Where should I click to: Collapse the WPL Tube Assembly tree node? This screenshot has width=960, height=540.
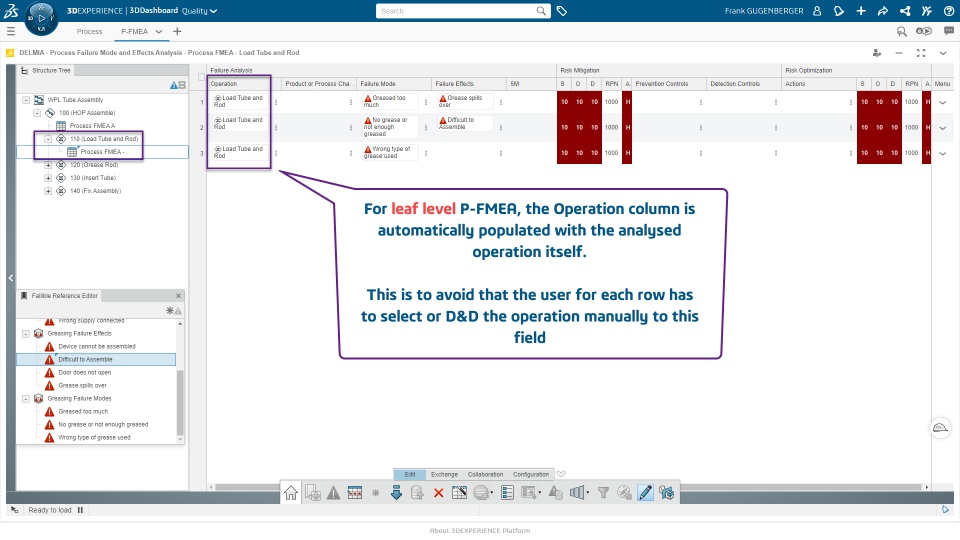(26, 100)
